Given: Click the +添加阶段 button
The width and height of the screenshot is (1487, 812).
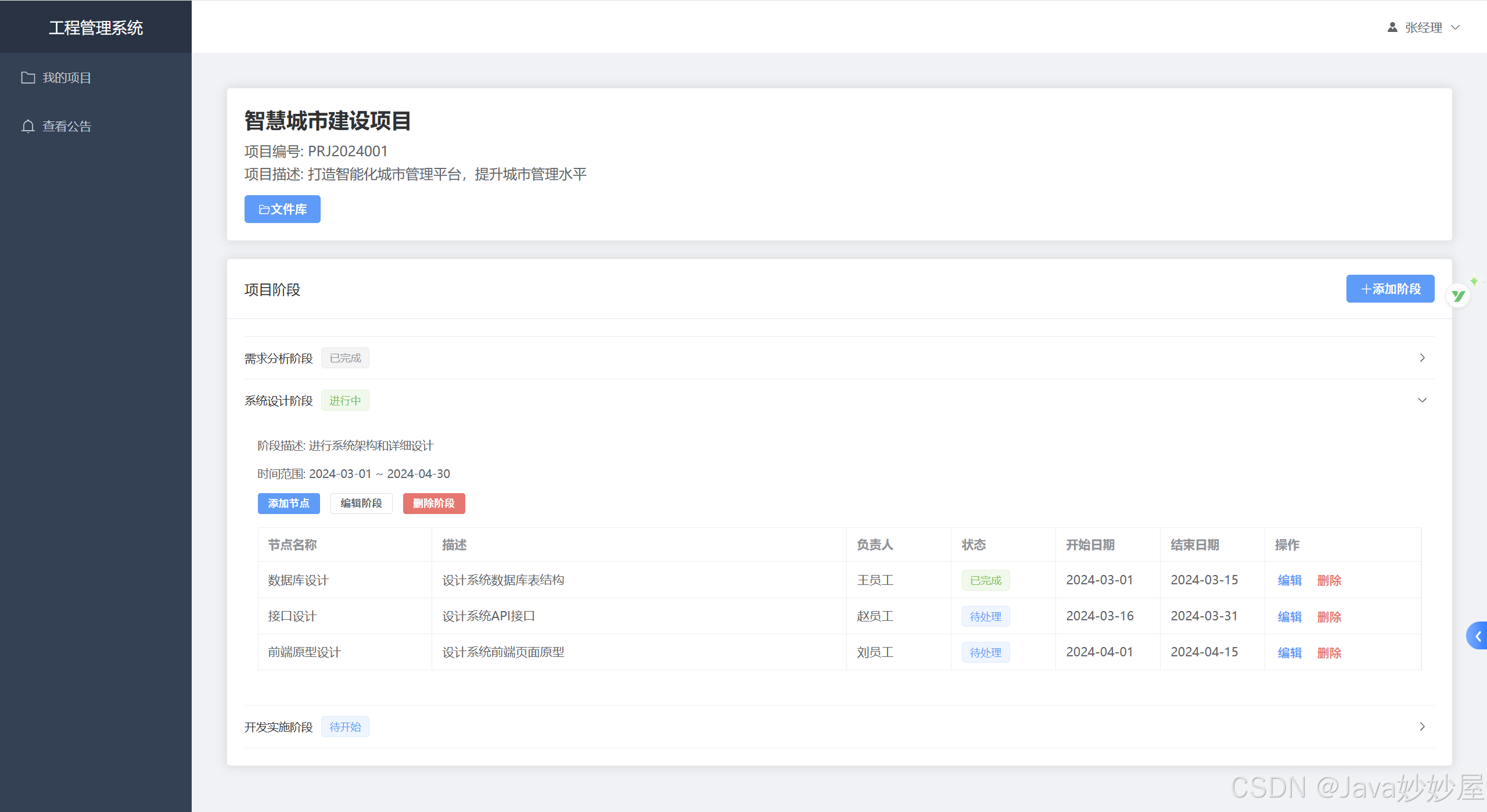Looking at the screenshot, I should pos(1390,289).
